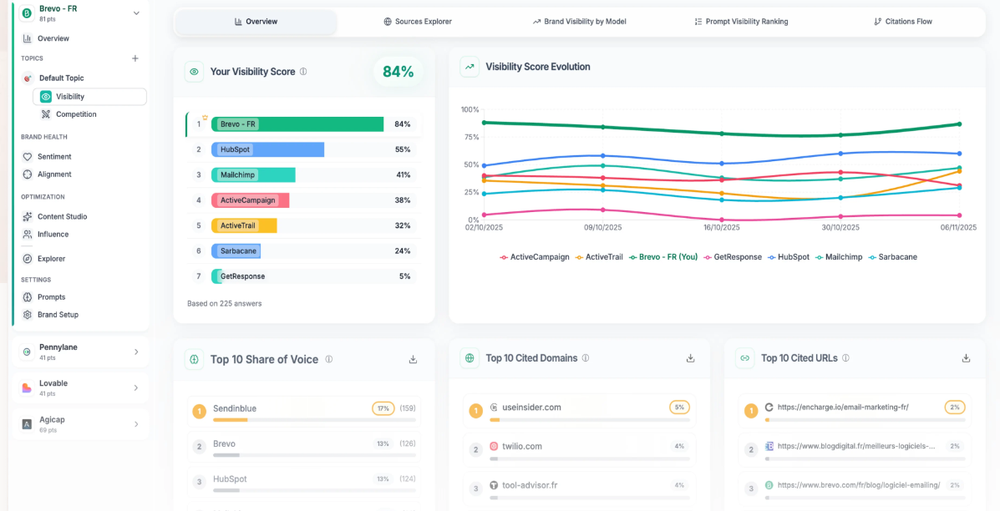
Task: Toggle GetResponse series in chart legend
Action: [x=732, y=256]
